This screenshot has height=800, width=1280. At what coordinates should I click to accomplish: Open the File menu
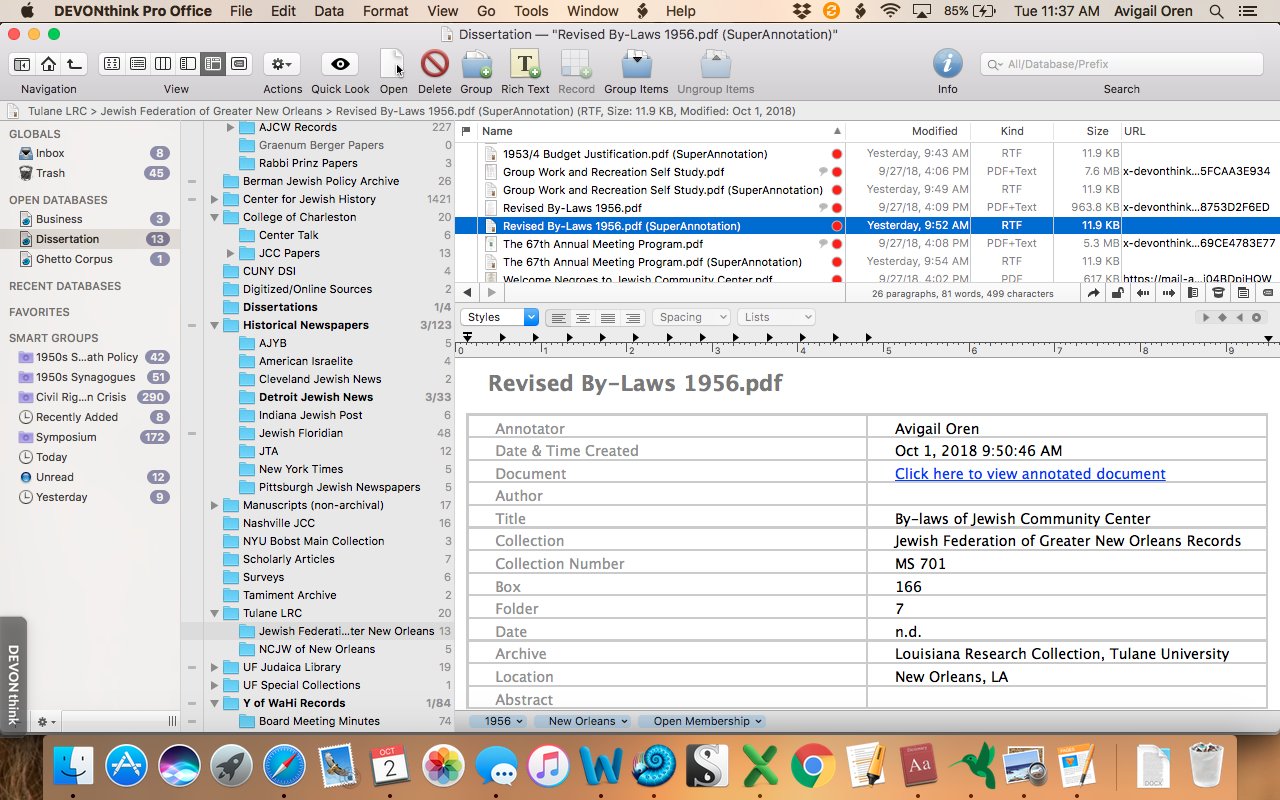point(241,11)
